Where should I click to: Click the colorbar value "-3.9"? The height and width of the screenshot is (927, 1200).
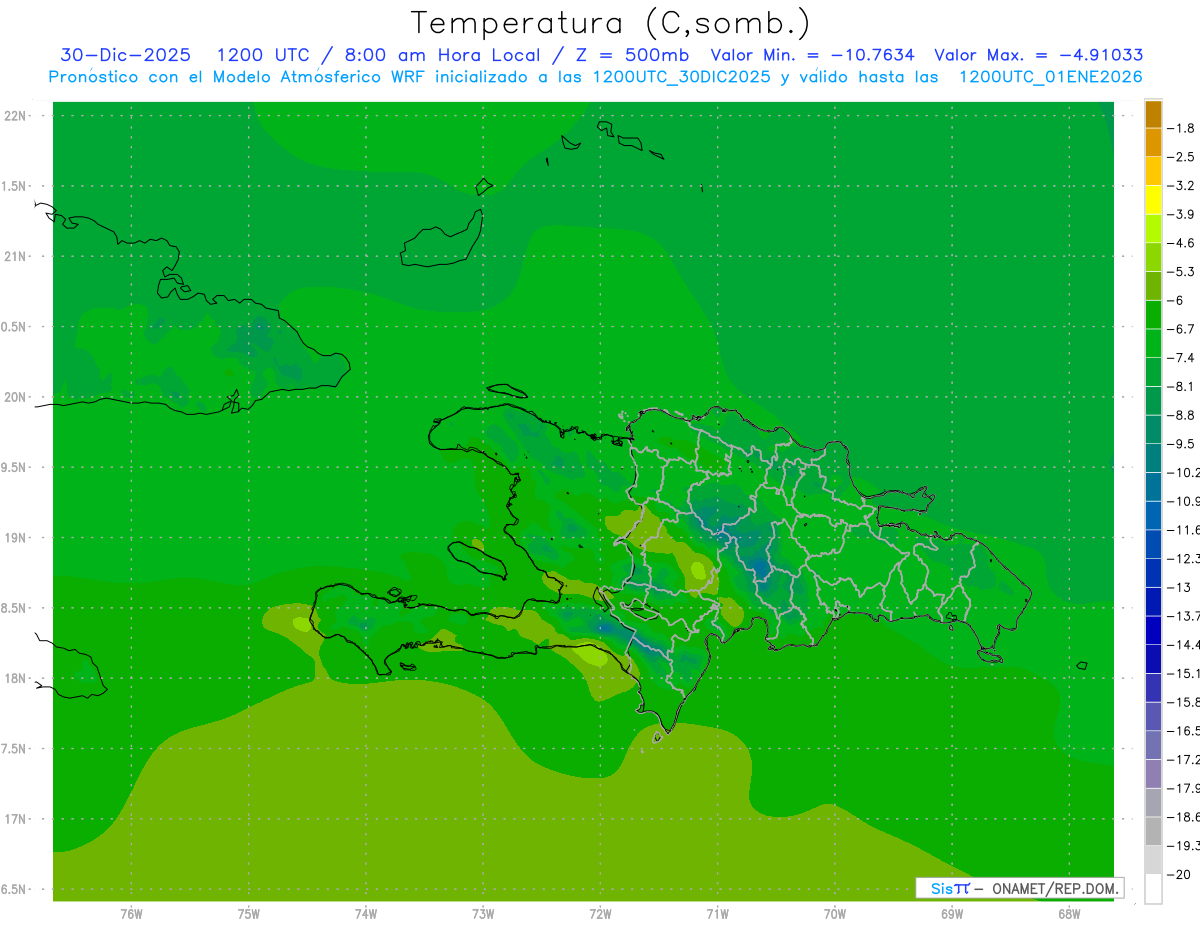point(1182,214)
